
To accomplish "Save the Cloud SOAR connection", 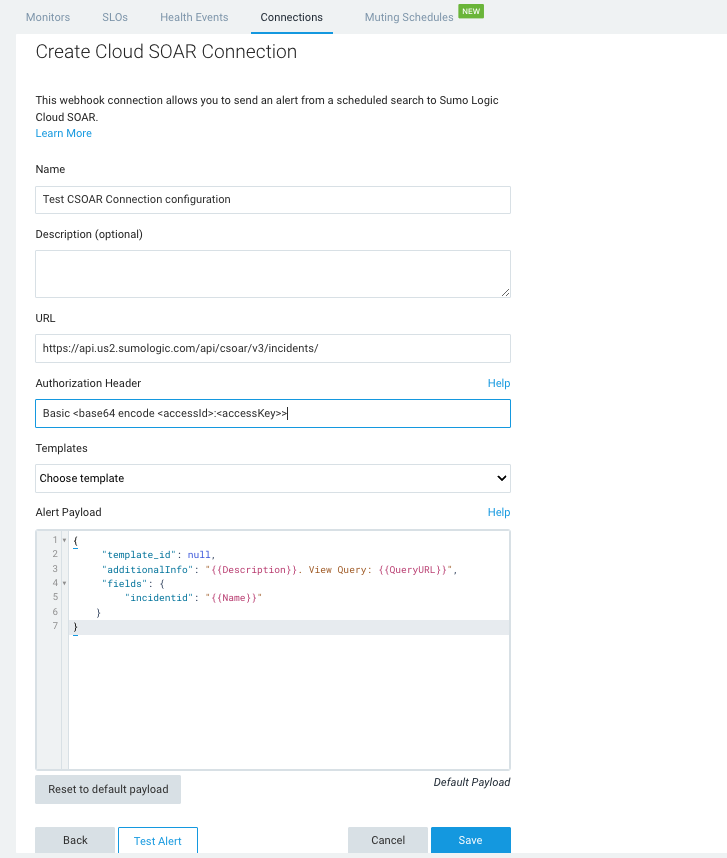I will click(x=470, y=840).
